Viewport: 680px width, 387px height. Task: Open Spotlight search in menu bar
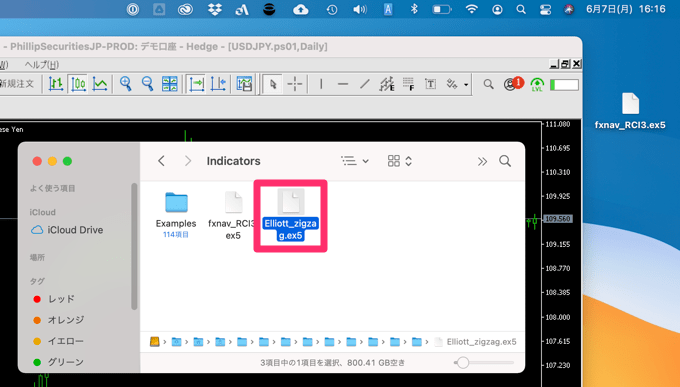tap(521, 10)
